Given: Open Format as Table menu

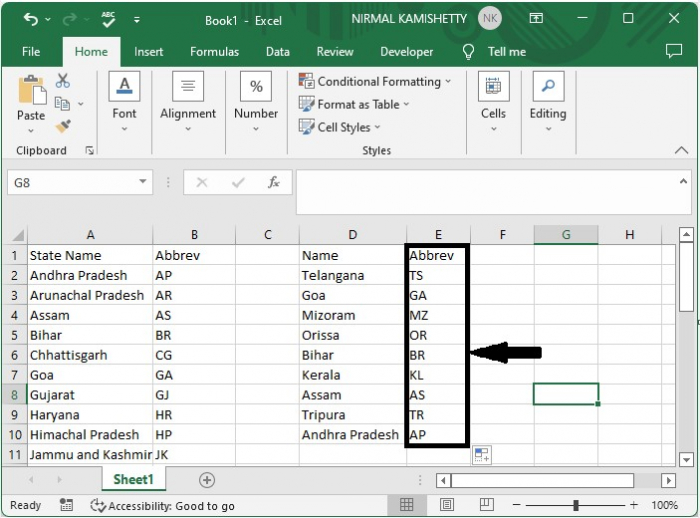Looking at the screenshot, I should pos(354,104).
